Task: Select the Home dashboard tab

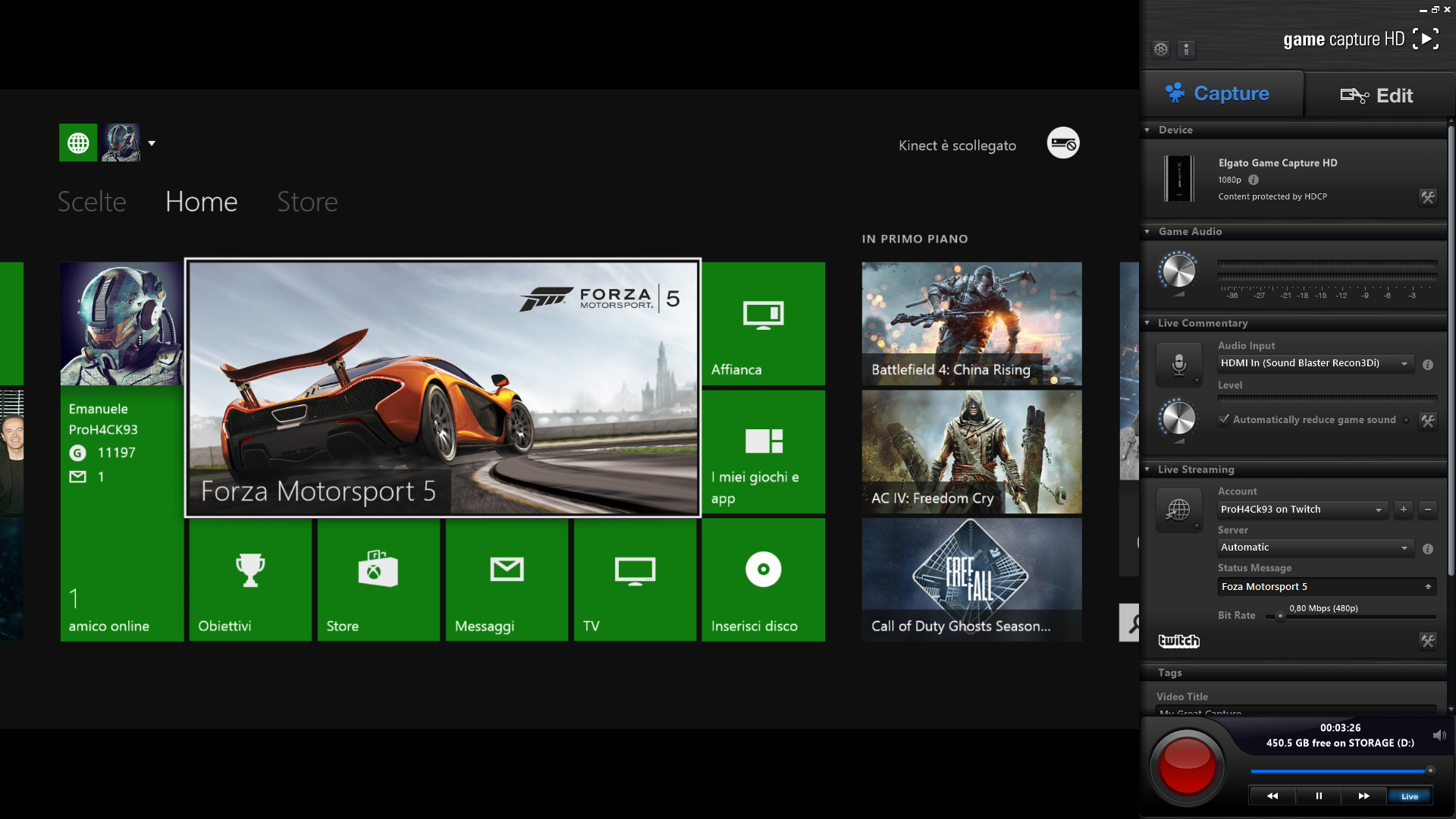Action: pos(202,202)
